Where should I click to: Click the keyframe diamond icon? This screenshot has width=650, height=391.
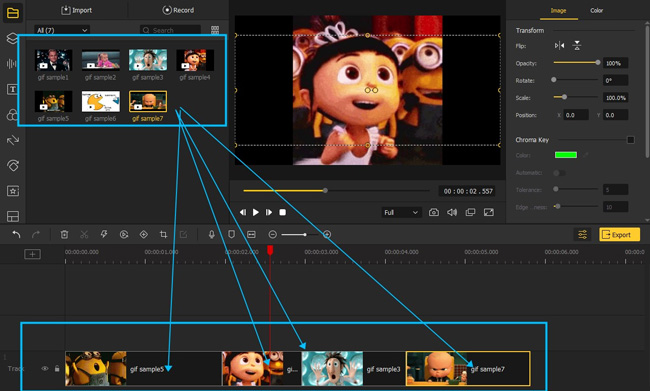pyautogui.click(x=143, y=235)
